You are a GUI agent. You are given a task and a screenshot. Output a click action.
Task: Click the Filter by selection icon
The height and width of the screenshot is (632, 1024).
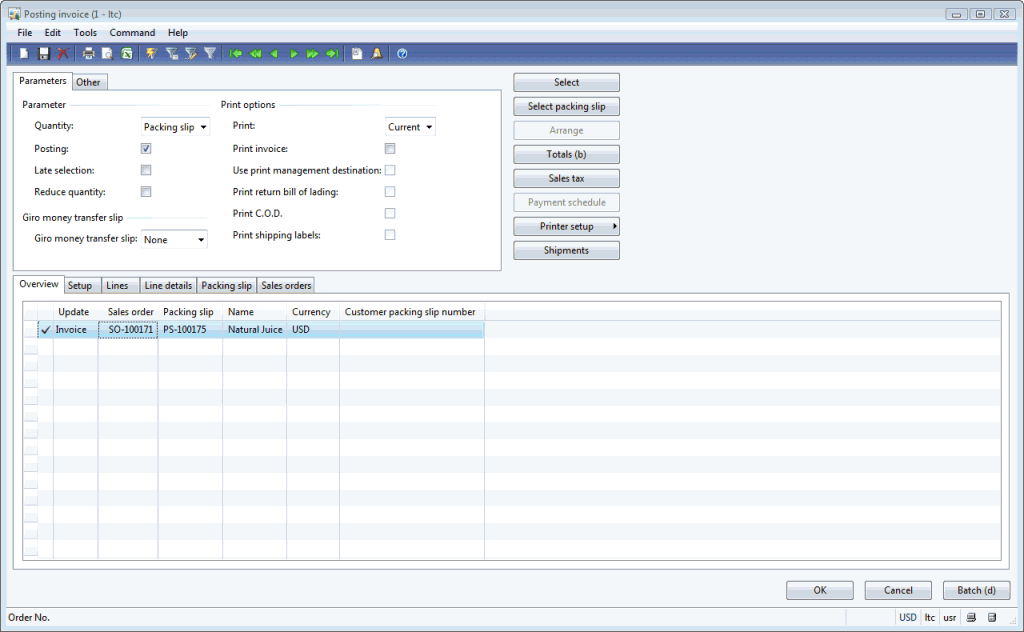tap(172, 54)
